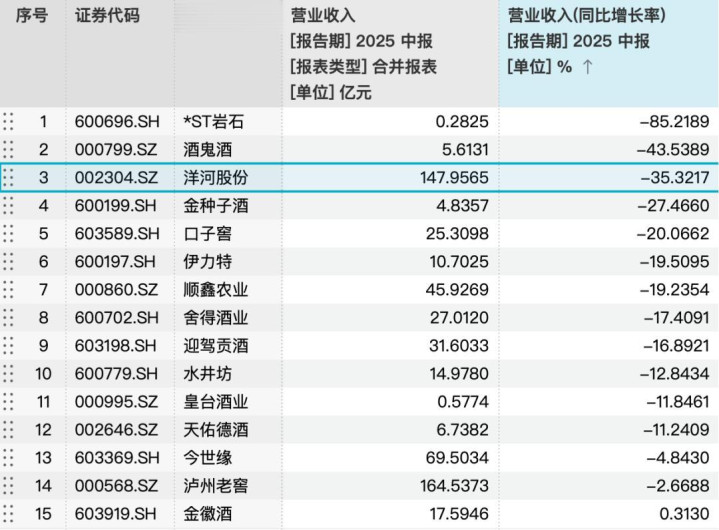Click revenue value 45.9269
This screenshot has width=719, height=530.
pyautogui.click(x=457, y=289)
